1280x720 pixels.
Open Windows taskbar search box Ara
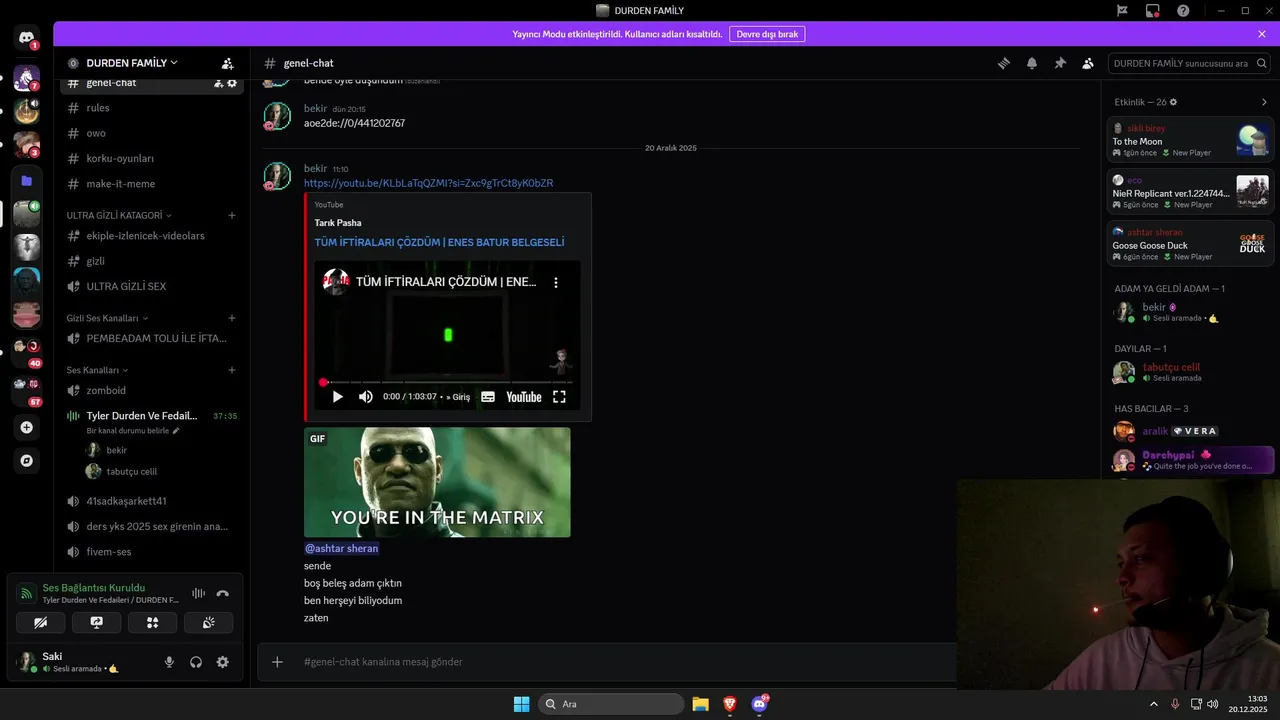click(x=611, y=704)
